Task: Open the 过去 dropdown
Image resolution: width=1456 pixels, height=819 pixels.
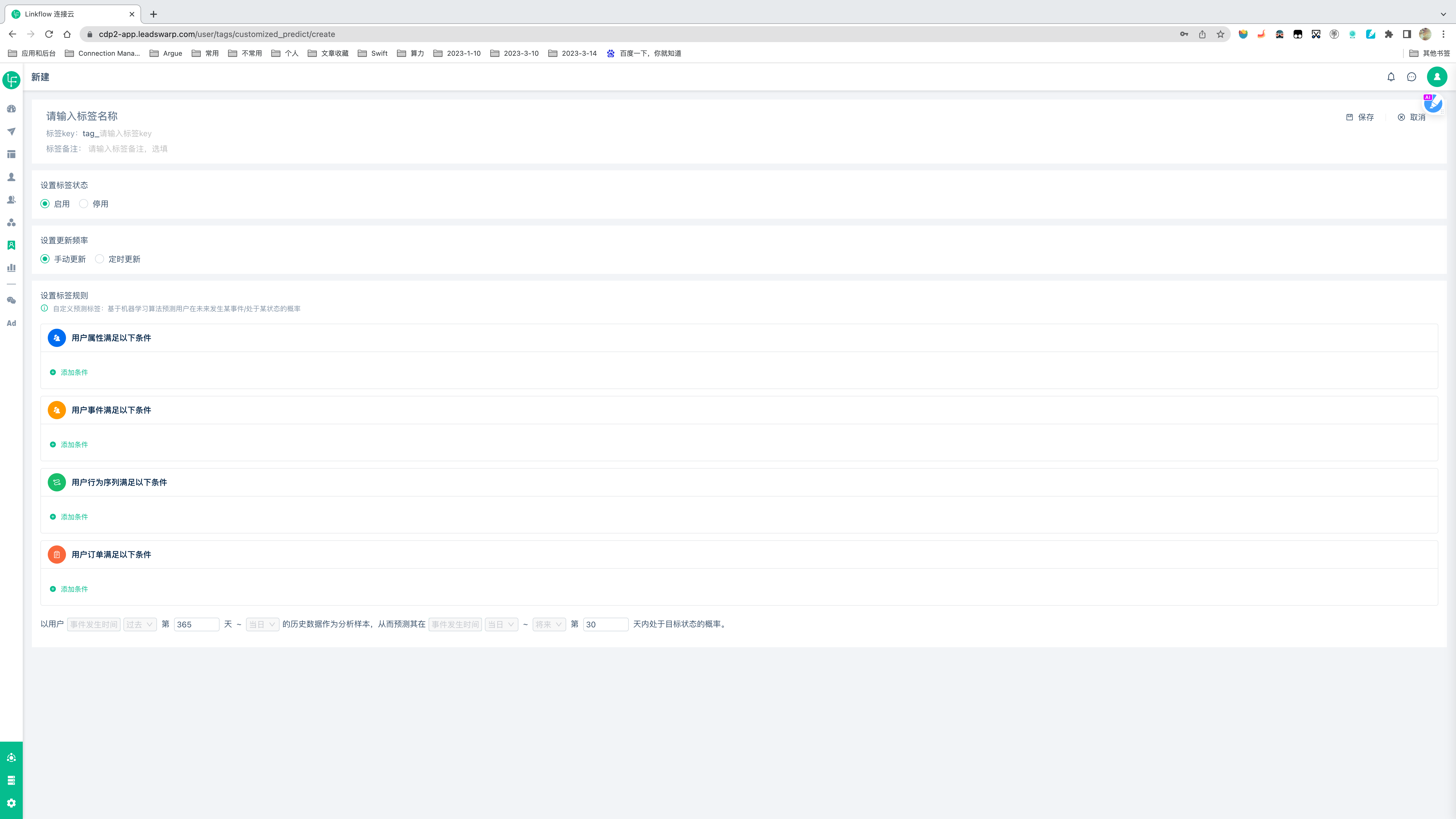Action: [x=140, y=624]
